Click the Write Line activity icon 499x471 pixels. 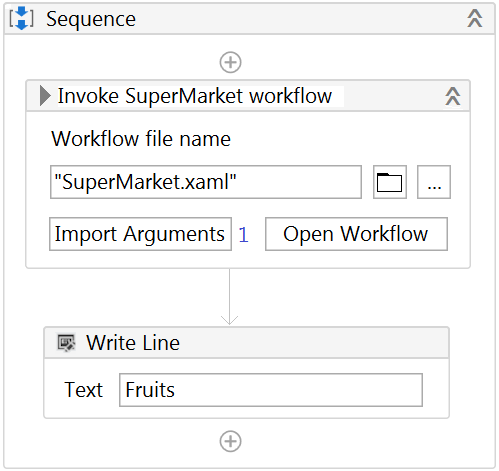click(x=66, y=343)
